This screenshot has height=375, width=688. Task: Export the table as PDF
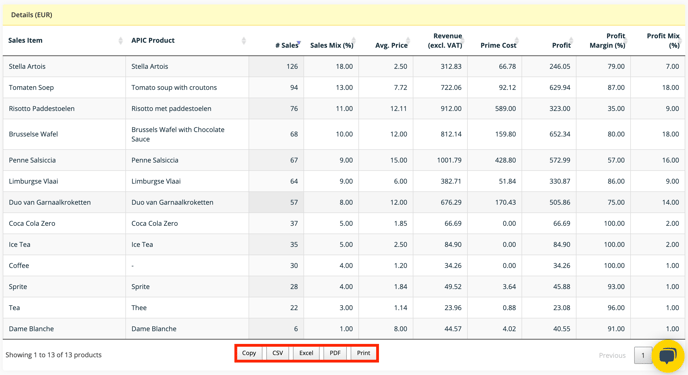point(335,353)
